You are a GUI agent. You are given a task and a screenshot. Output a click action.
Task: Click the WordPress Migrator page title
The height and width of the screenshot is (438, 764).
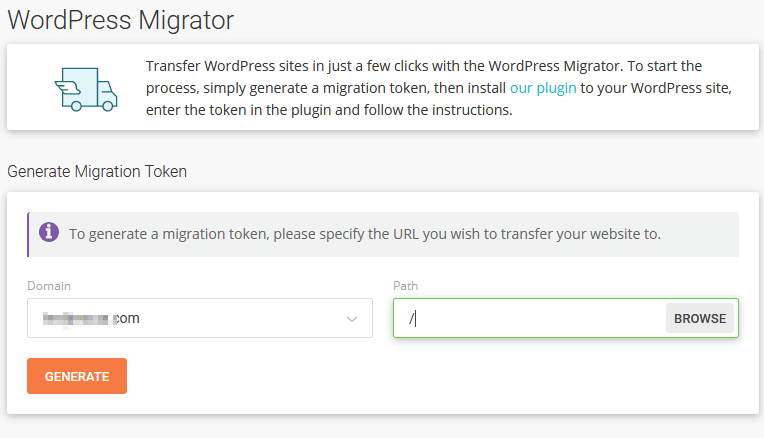click(120, 20)
